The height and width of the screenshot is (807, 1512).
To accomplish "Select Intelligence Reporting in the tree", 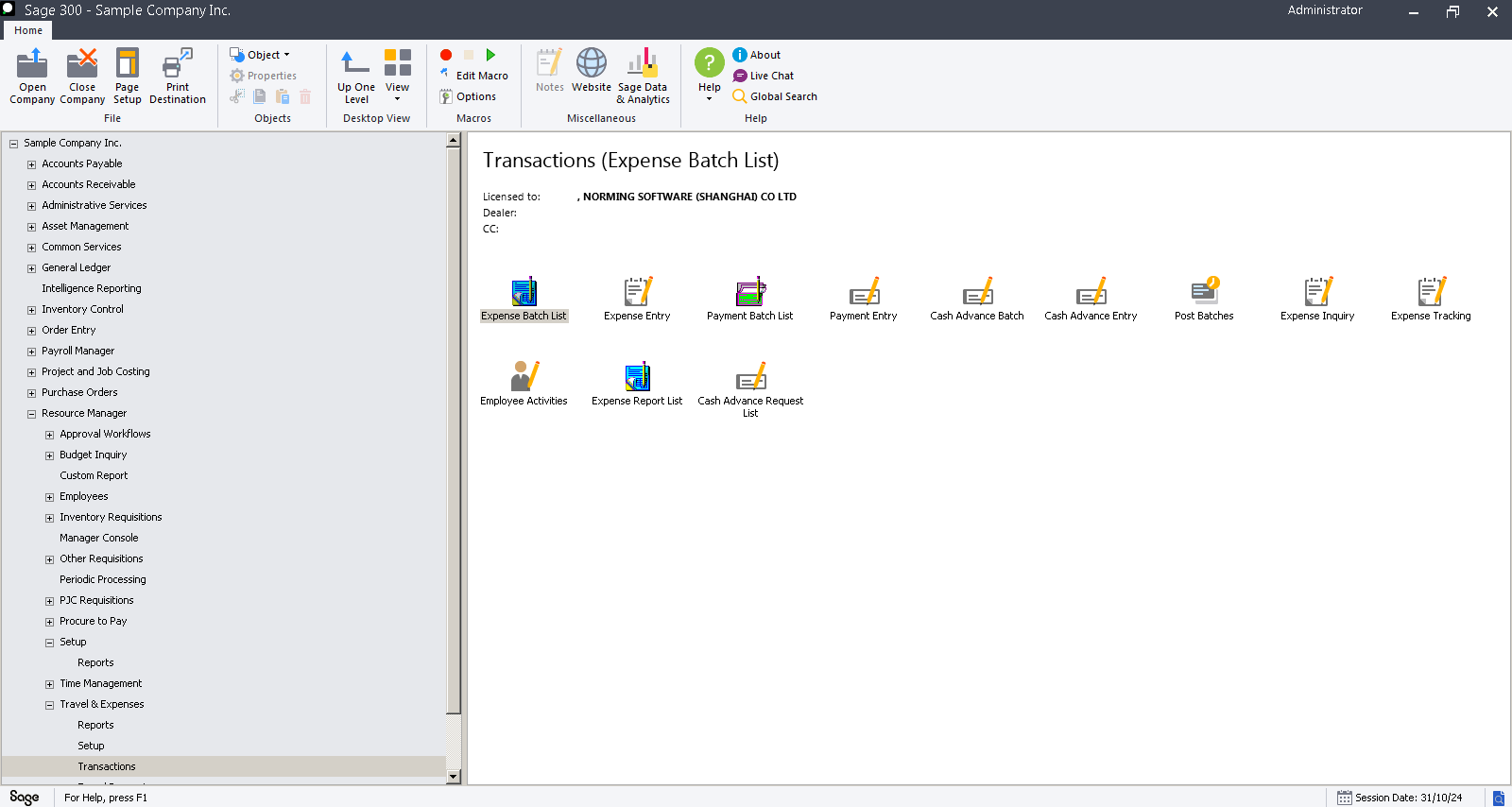I will point(92,288).
